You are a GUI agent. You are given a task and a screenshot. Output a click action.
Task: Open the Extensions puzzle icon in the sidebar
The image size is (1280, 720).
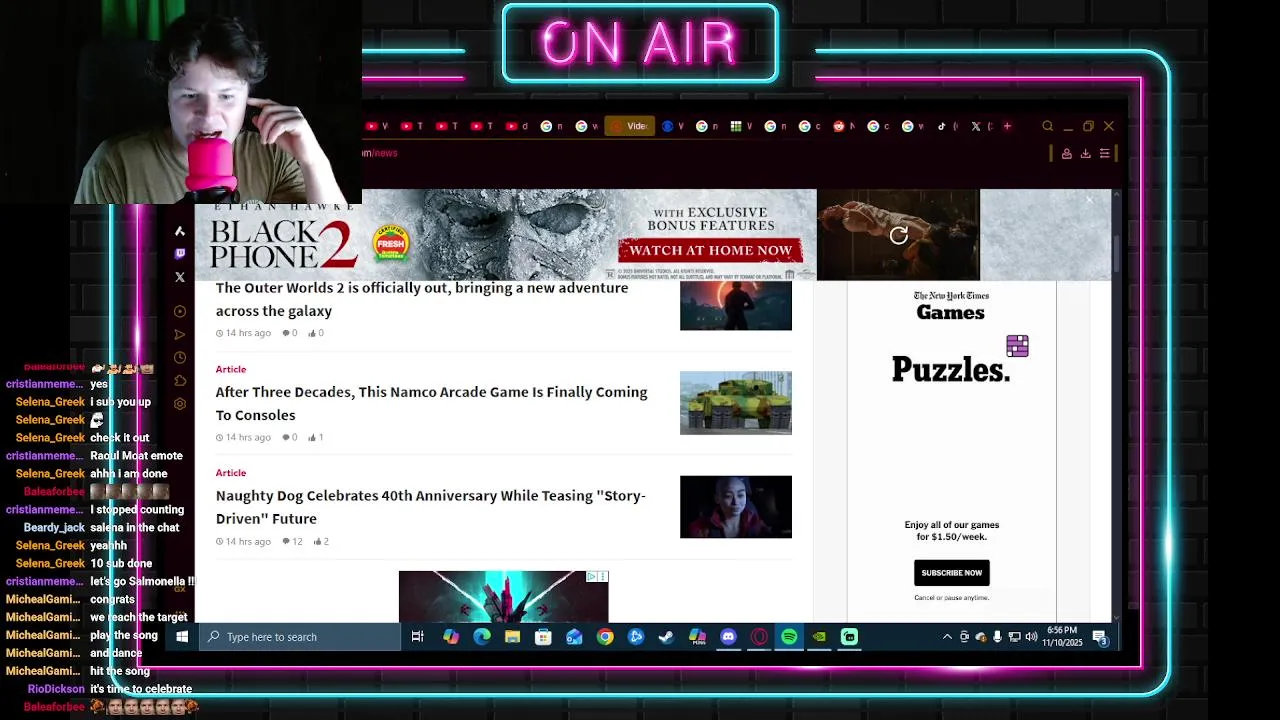(x=180, y=380)
